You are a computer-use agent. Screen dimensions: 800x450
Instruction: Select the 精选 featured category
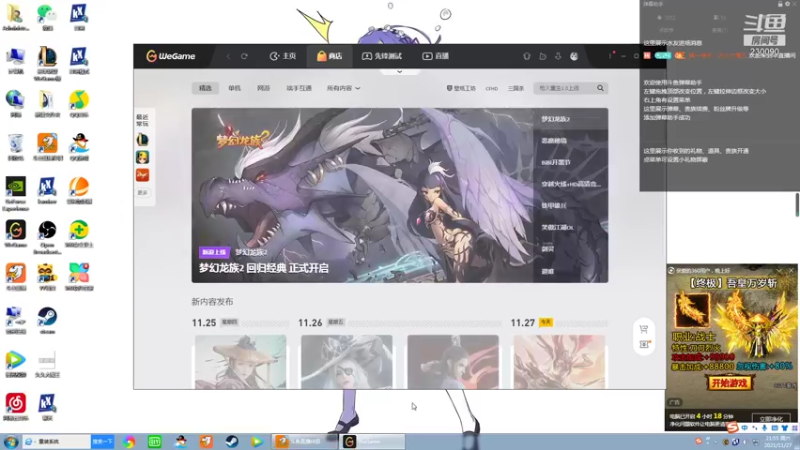click(x=205, y=88)
